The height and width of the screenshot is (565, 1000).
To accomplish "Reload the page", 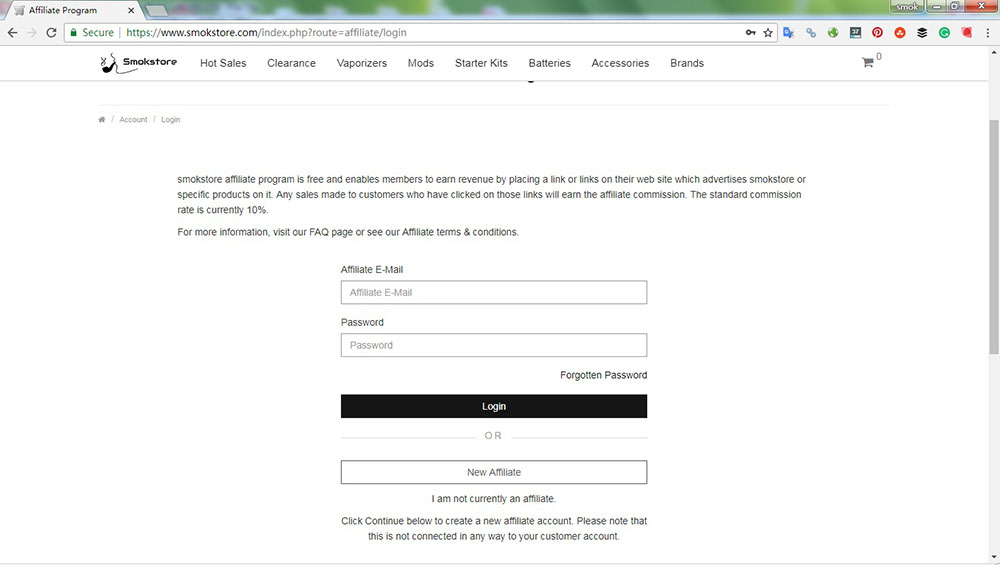I will [52, 33].
